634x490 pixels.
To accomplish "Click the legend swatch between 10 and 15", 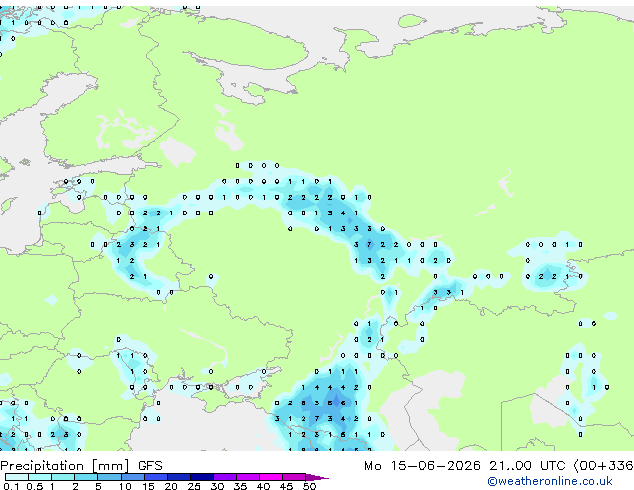I will (133, 477).
